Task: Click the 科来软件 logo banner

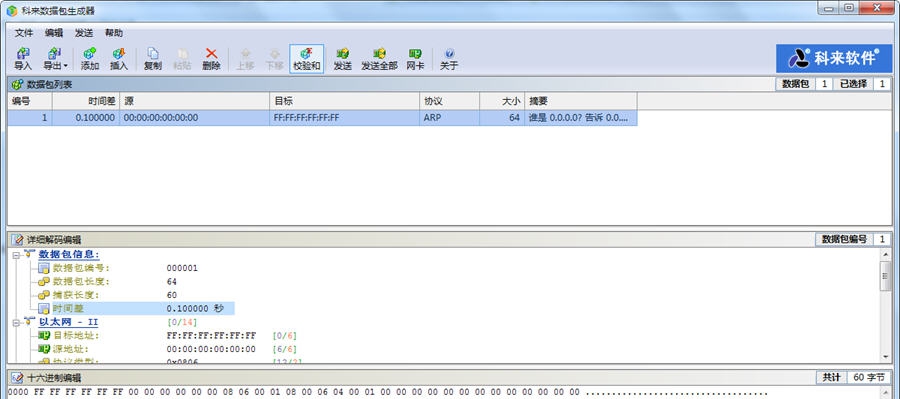Action: click(834, 59)
